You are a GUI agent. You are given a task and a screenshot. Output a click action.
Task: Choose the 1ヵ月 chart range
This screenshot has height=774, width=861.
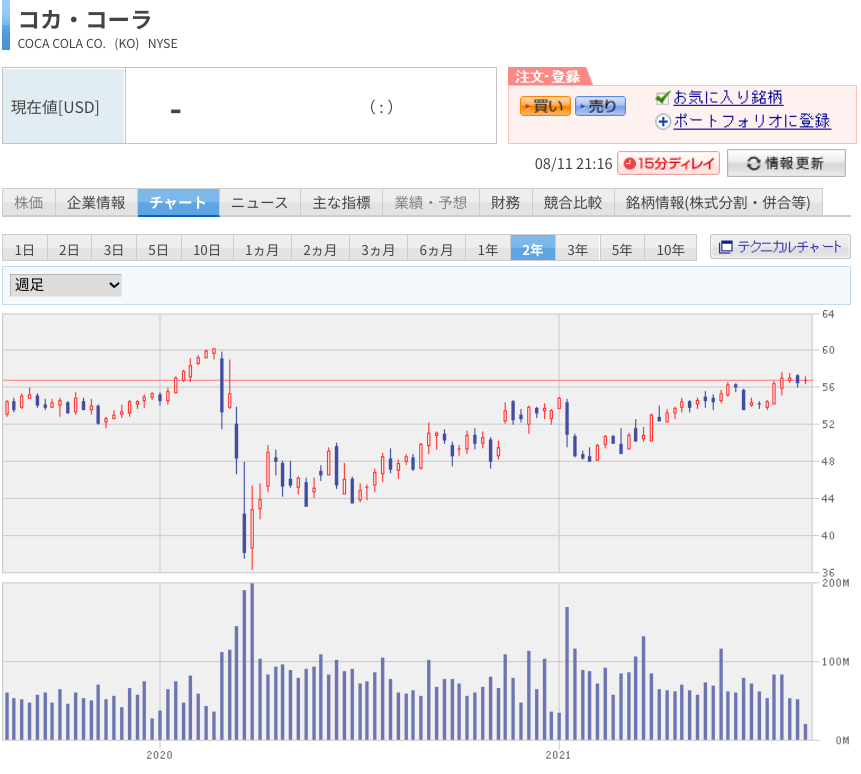tap(262, 250)
